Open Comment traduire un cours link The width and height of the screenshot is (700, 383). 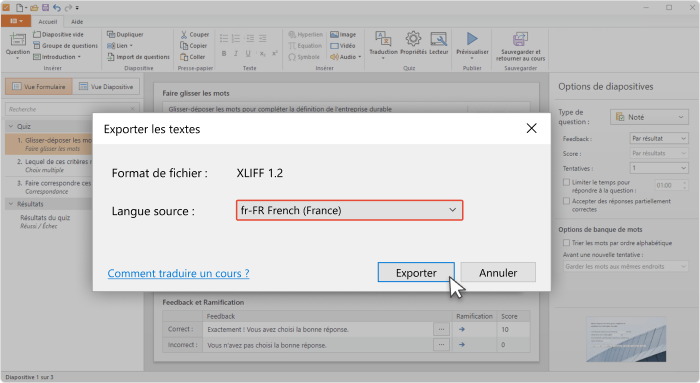179,273
